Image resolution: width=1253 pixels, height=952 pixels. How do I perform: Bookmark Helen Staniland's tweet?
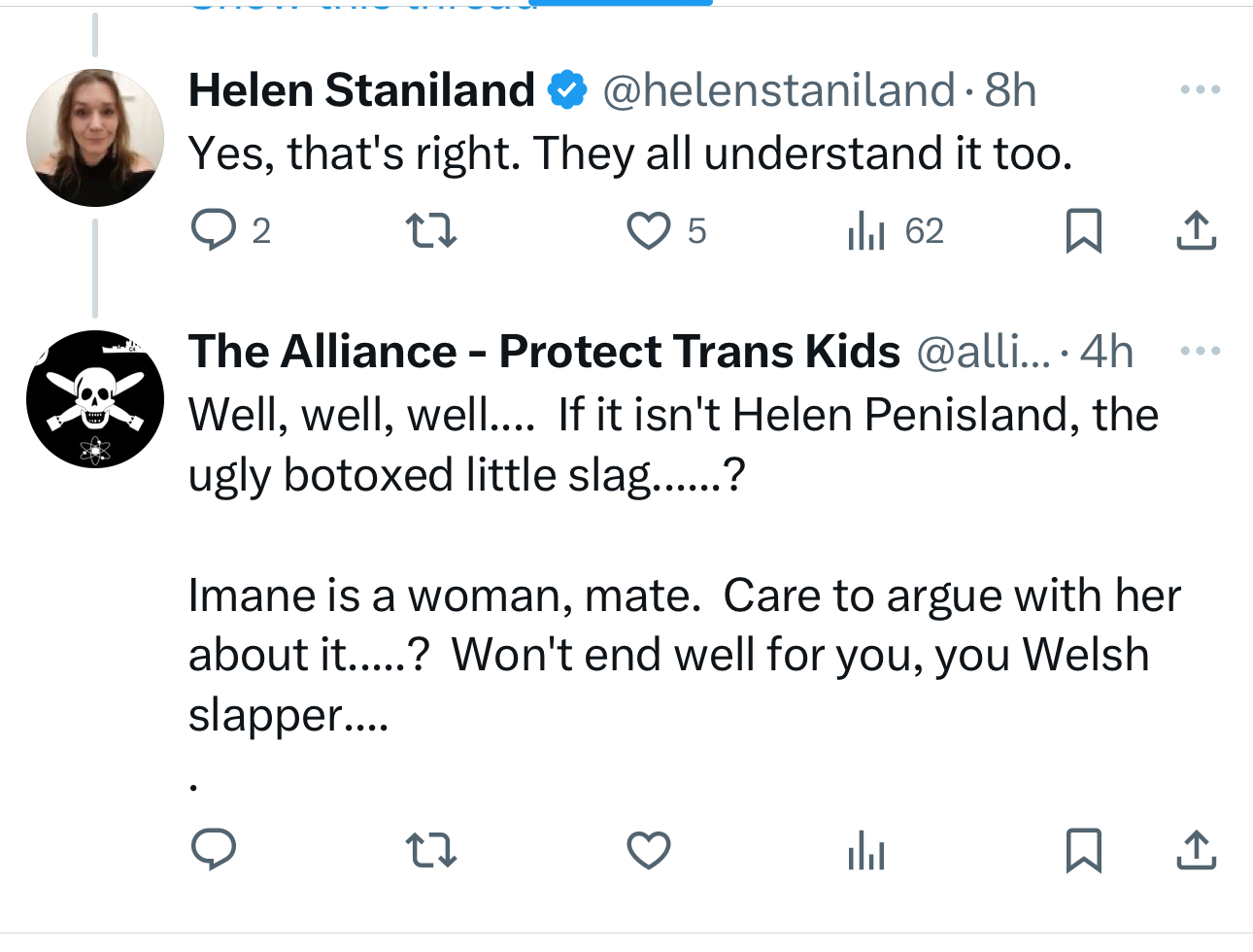point(1083,230)
